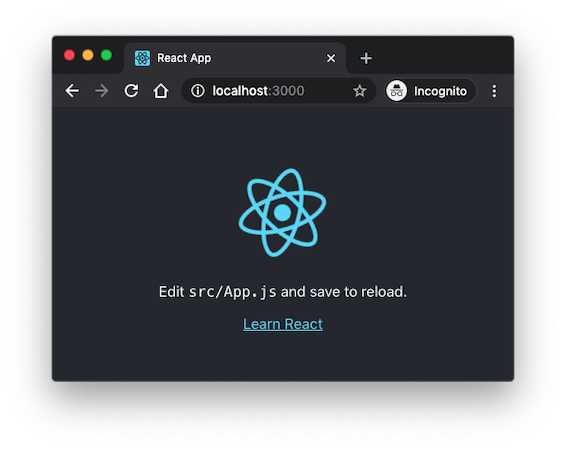Click the forward navigation arrow
The image size is (566, 450).
[x=102, y=91]
